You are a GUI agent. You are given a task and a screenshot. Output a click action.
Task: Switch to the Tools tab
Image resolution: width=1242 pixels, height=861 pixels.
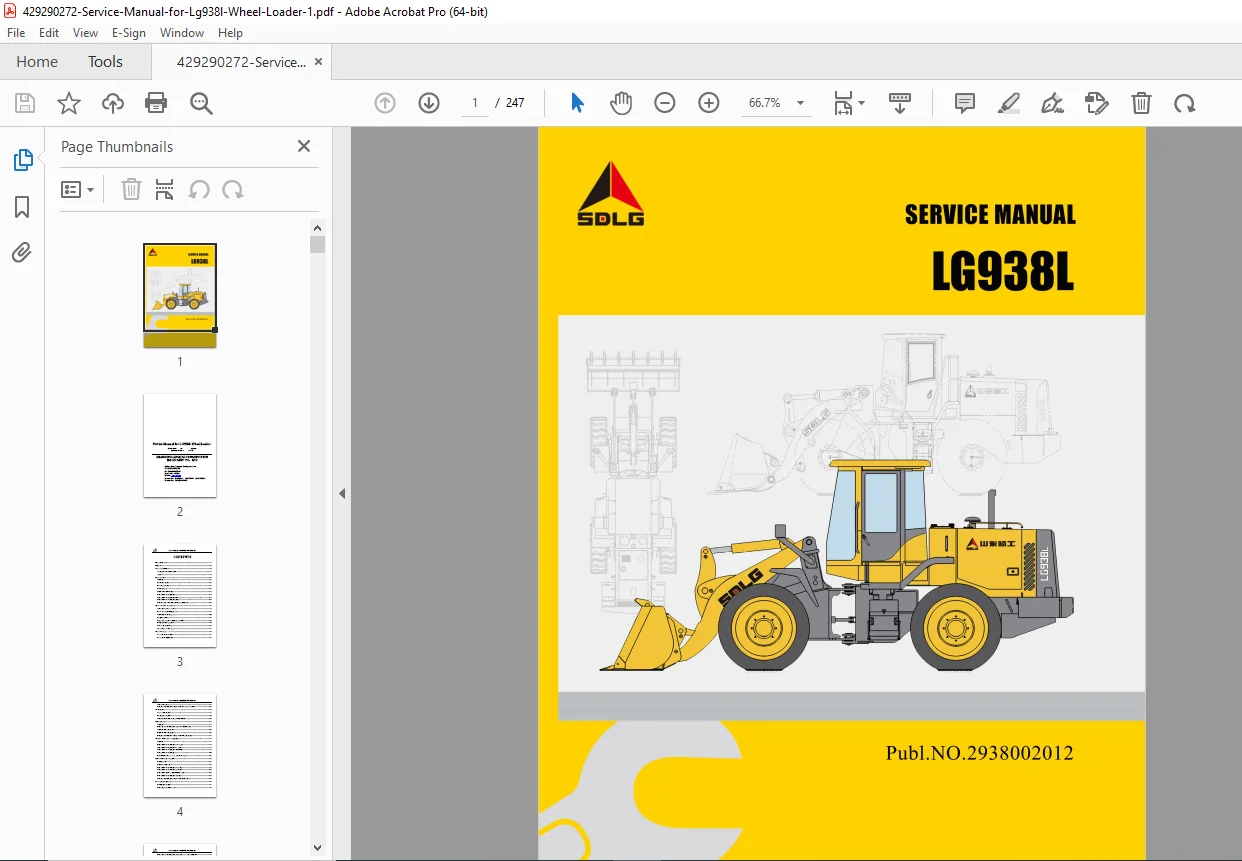105,62
